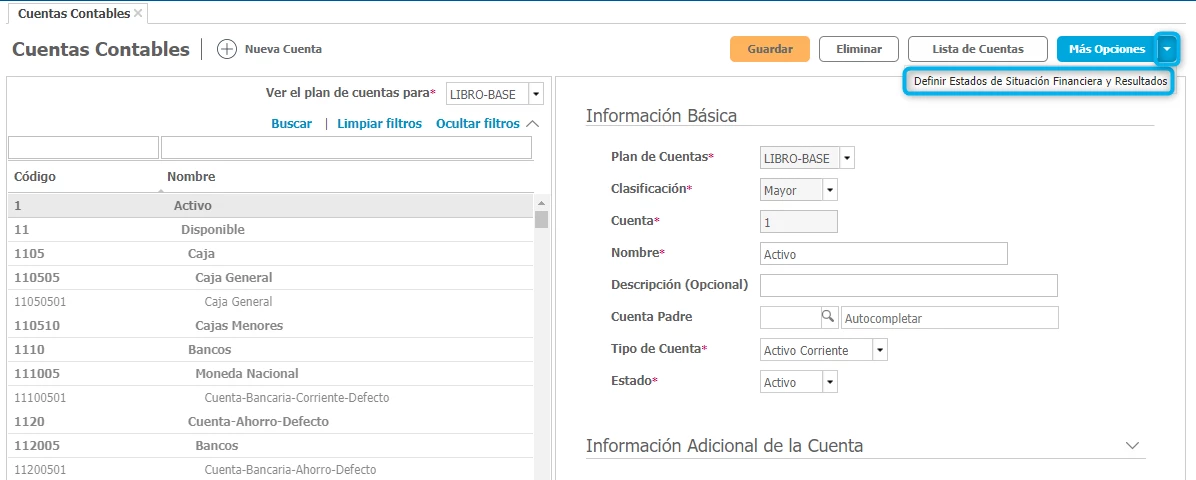Collapse filters using the chevron up icon
Screen dimensions: 1196x480
coord(532,124)
